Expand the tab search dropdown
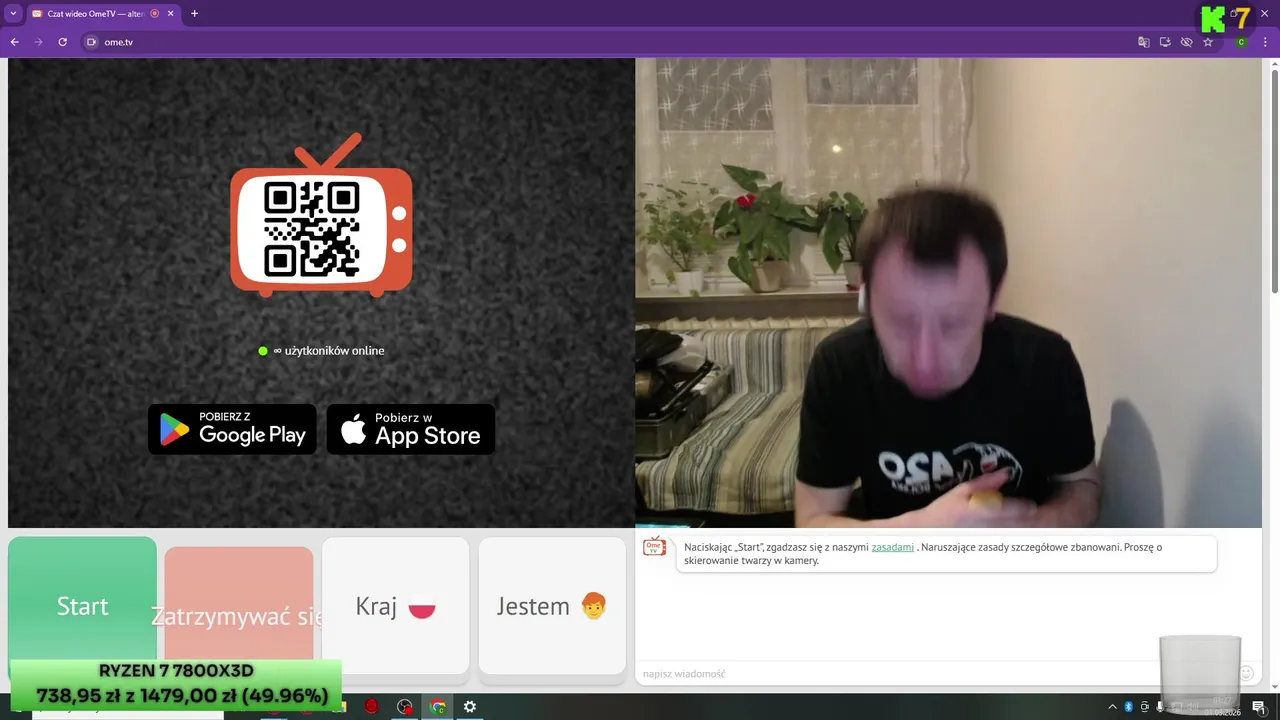The image size is (1280, 720). (13, 14)
